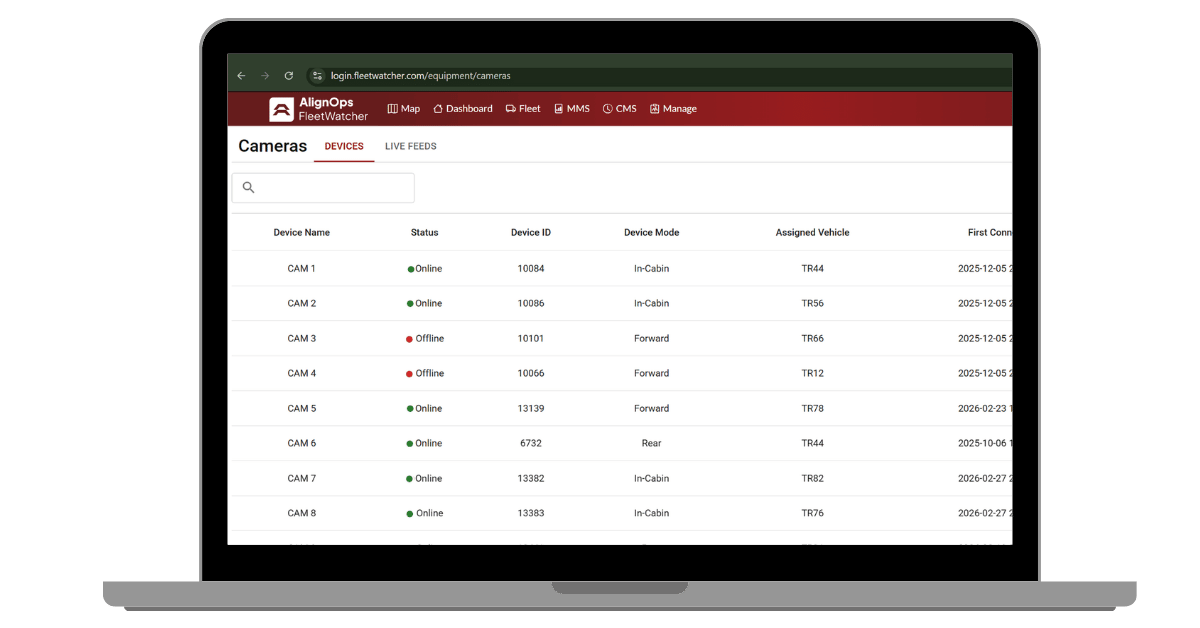Click the CAM 4 device name

302,374
